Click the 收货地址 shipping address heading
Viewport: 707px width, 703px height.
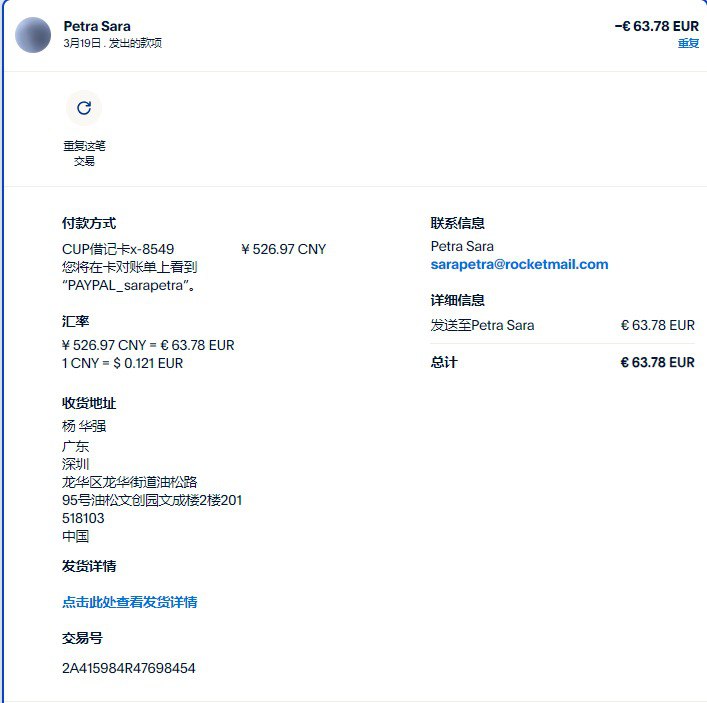(89, 403)
